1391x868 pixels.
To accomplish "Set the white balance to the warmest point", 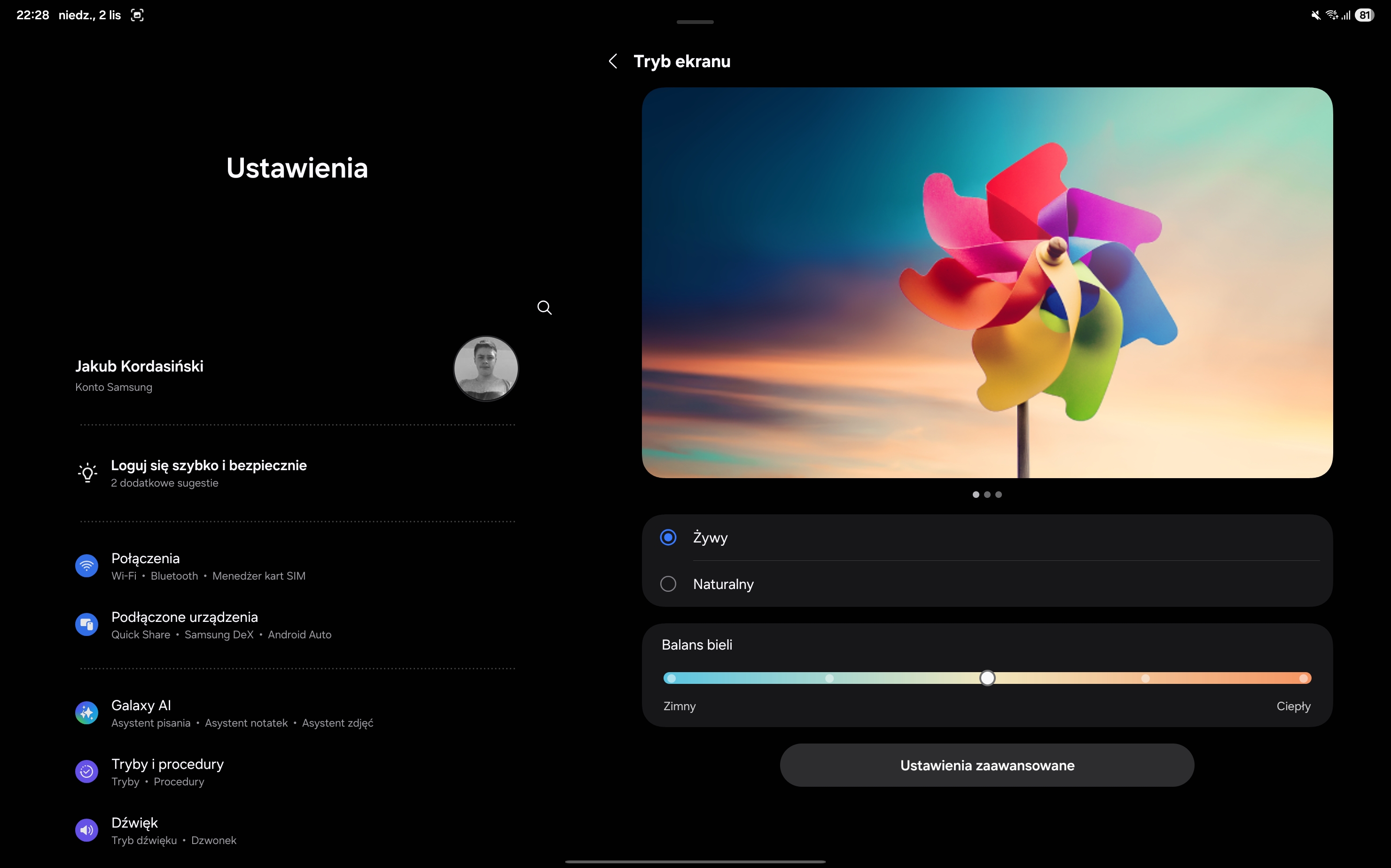I will [1303, 679].
